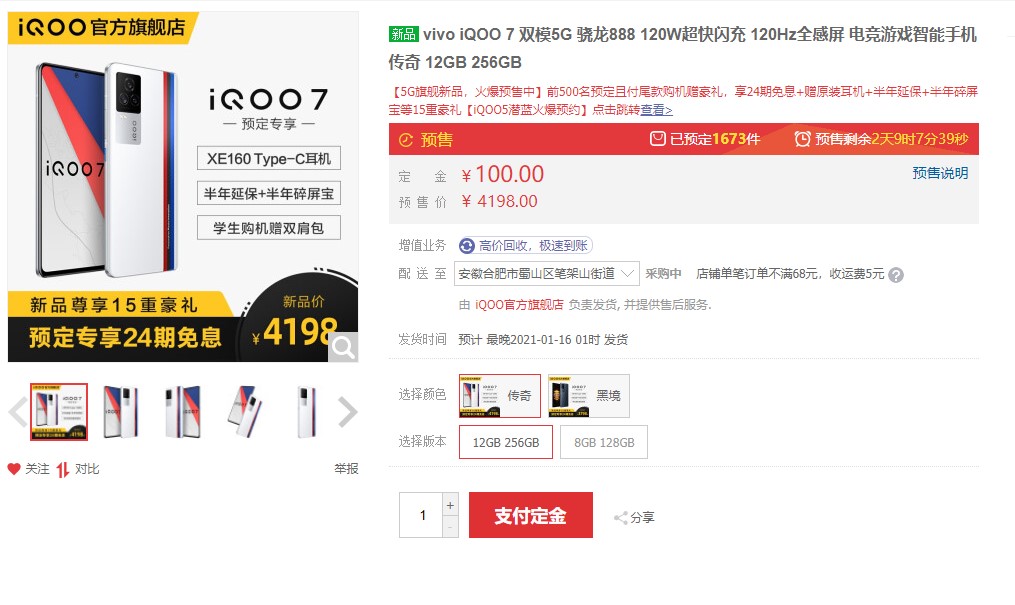Decrease quantity with the minus stepper
This screenshot has width=1015, height=605.
tap(450, 527)
